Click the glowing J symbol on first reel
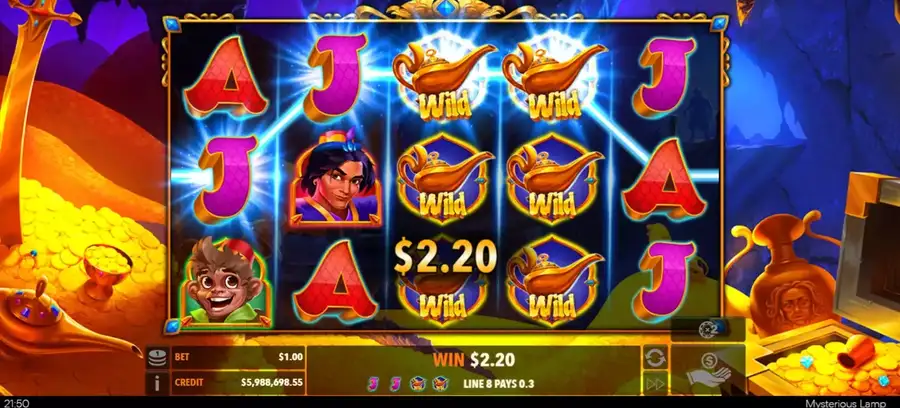The width and height of the screenshot is (900, 408). pos(225,179)
